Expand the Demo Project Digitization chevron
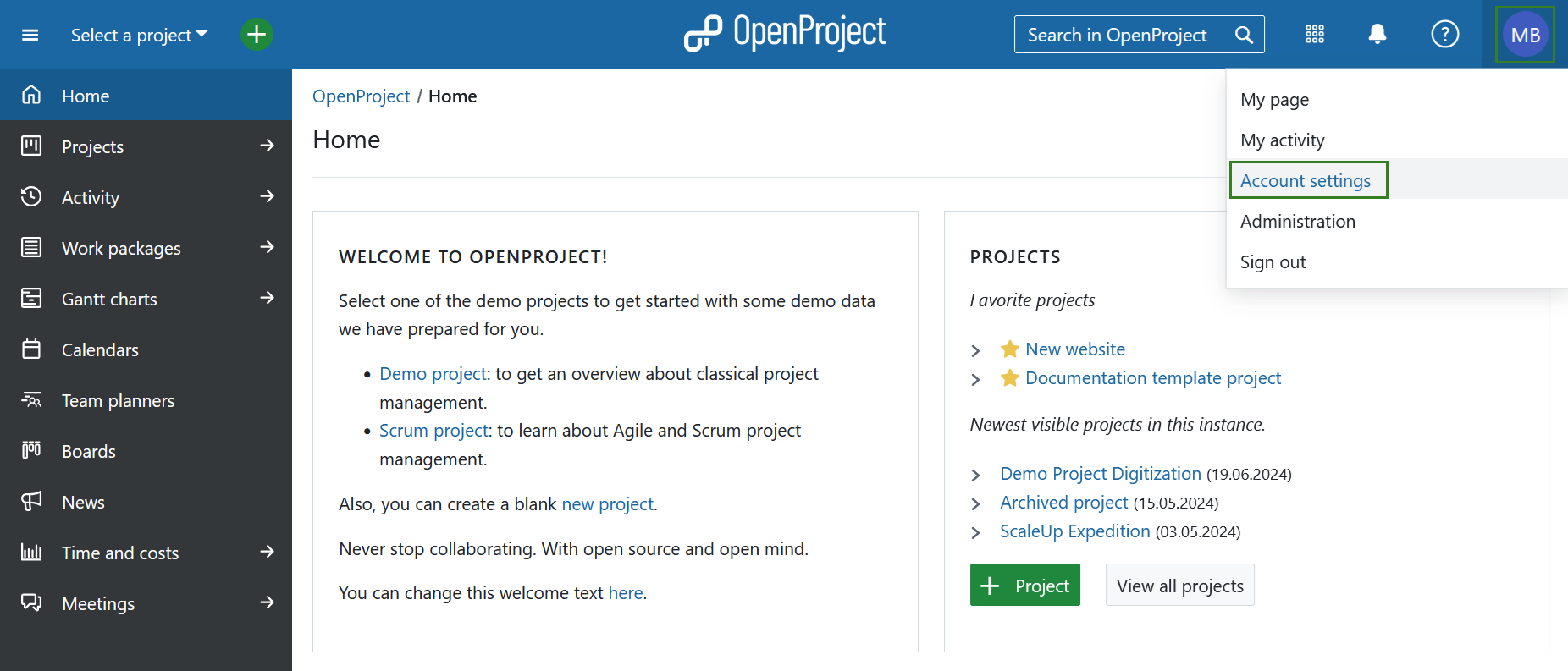1568x671 pixels. pyautogui.click(x=975, y=475)
